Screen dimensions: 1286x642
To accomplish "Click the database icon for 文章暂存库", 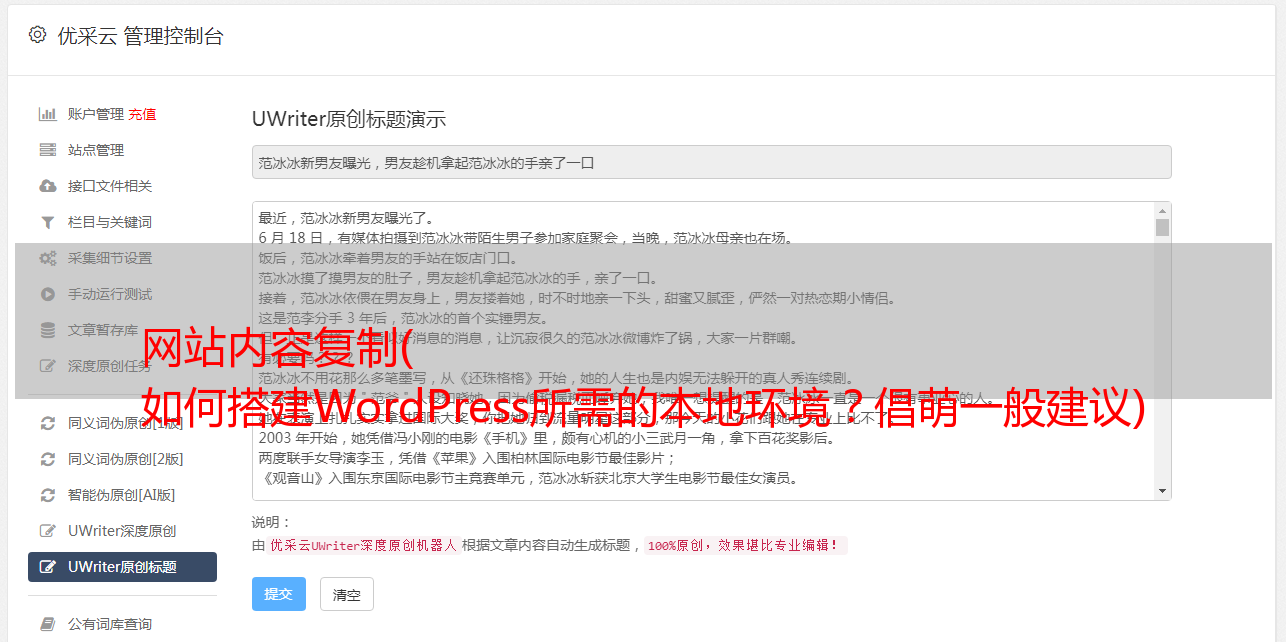I will point(47,330).
